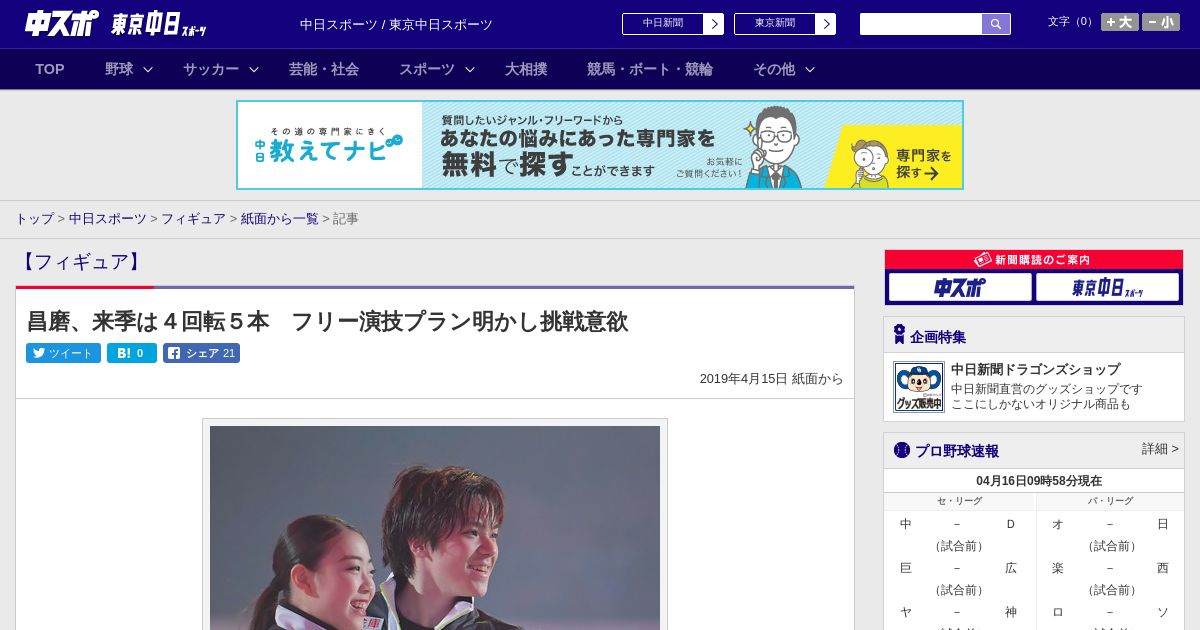Open 競馬・ボート・競輪 menu item
The height and width of the screenshot is (630, 1200).
tap(650, 69)
